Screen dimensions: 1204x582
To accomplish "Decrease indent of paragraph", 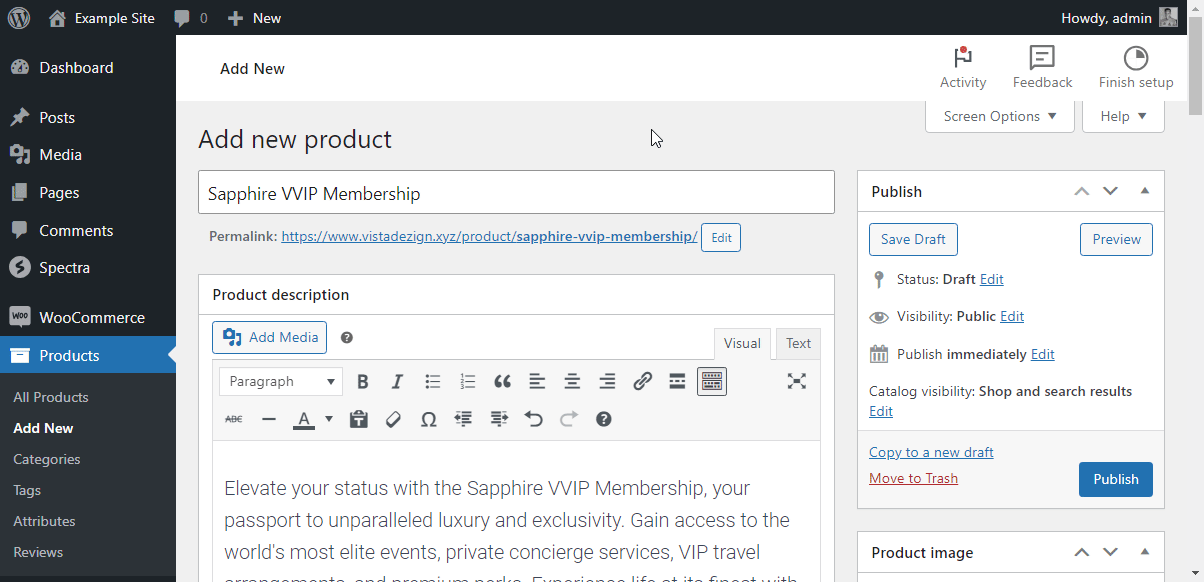I will [x=463, y=420].
